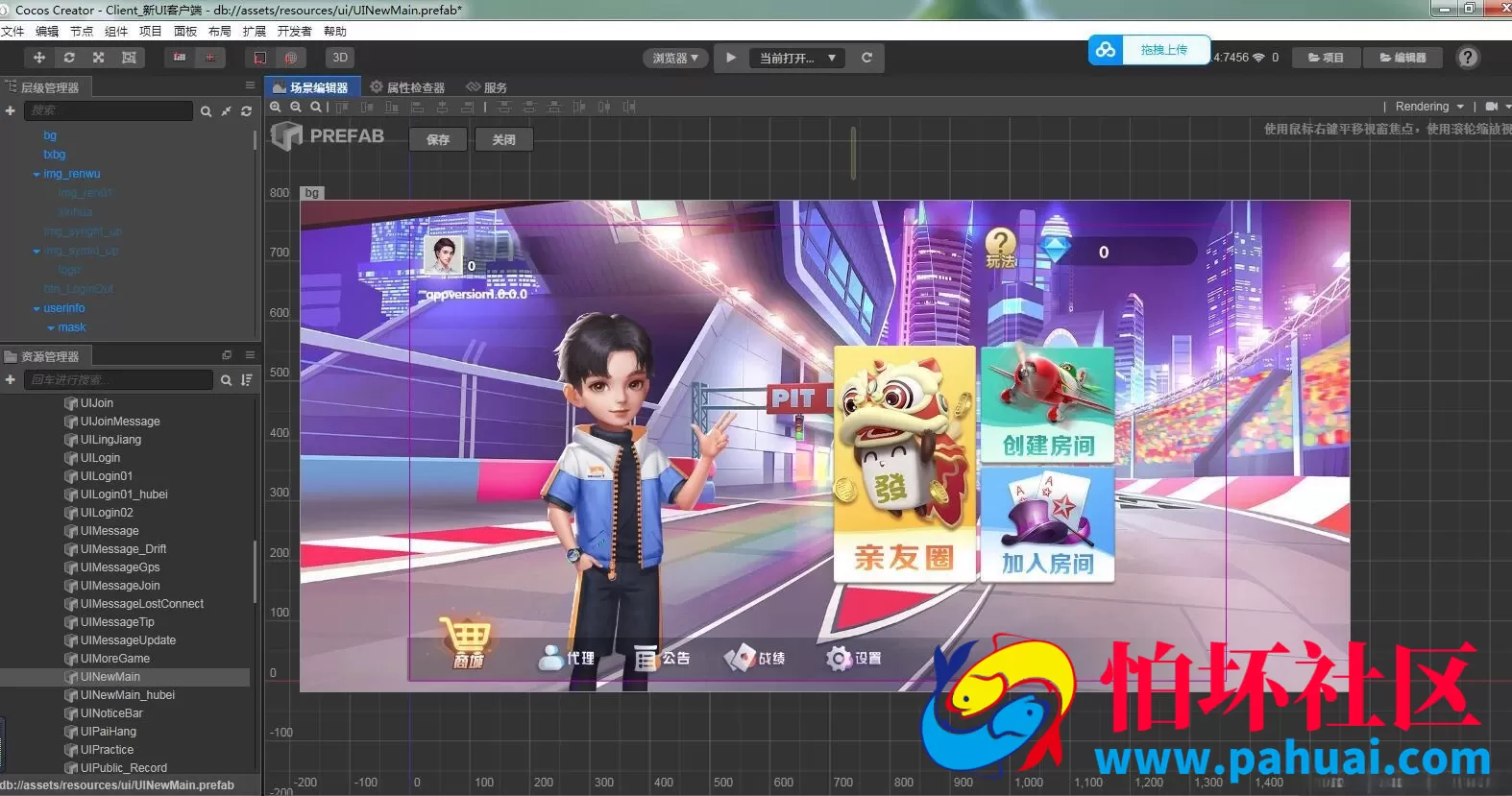Play the preview with the triangle button
This screenshot has height=796, width=1512.
(x=731, y=58)
